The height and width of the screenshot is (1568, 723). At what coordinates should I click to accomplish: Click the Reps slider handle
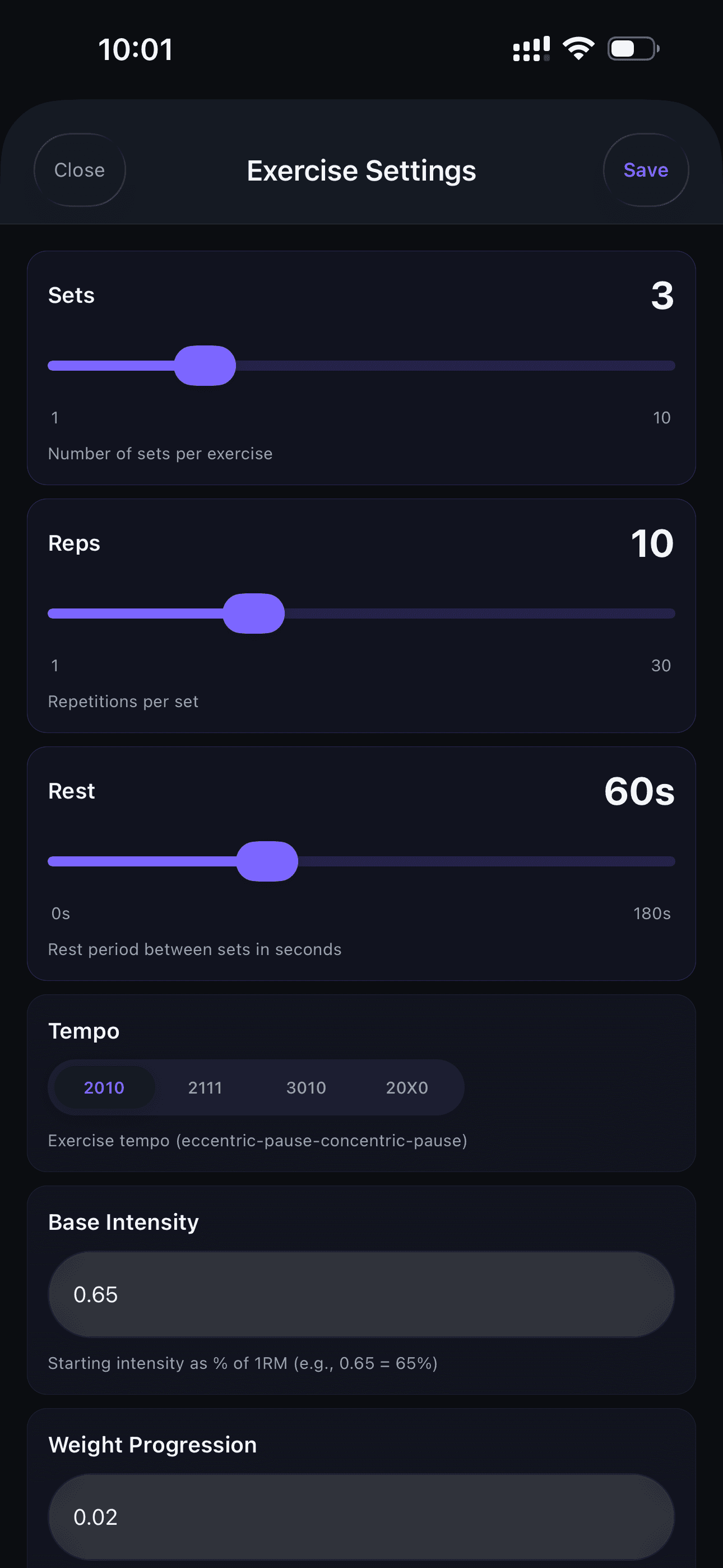254,613
